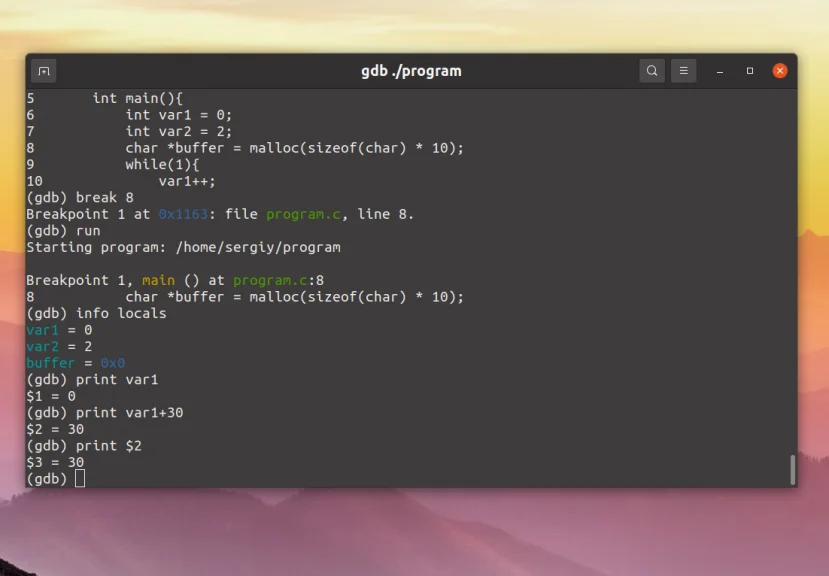Click the '(gdb) break 8' command
This screenshot has width=829, height=576.
(x=80, y=198)
